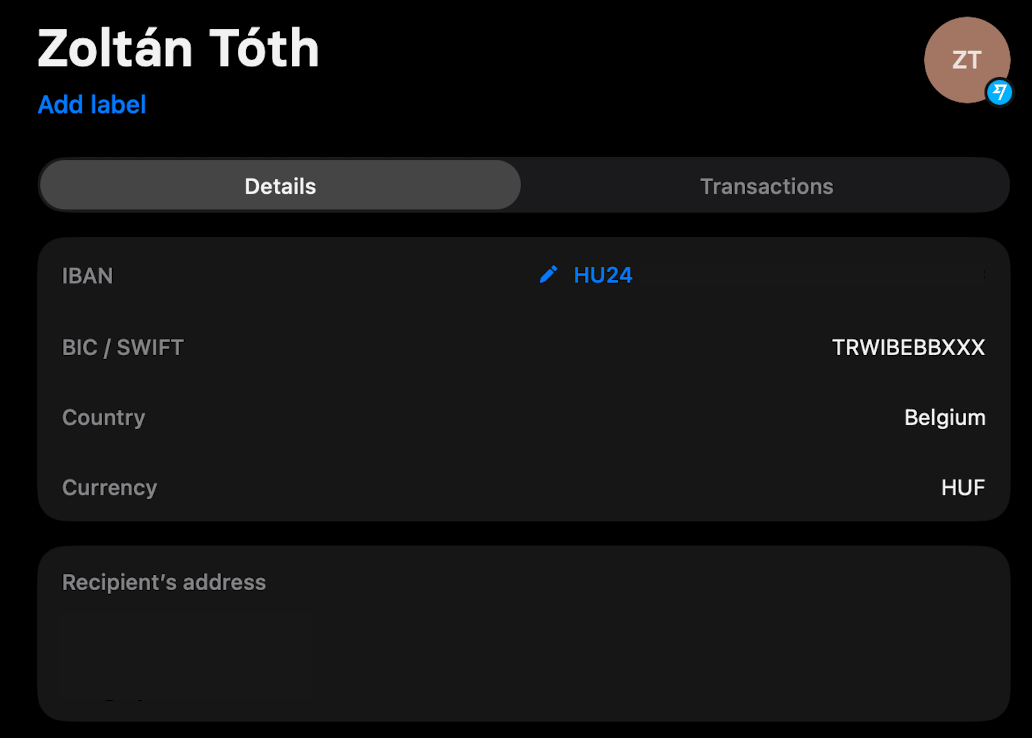The width and height of the screenshot is (1032, 738).
Task: Click the IBAN field label
Action: coord(88,275)
